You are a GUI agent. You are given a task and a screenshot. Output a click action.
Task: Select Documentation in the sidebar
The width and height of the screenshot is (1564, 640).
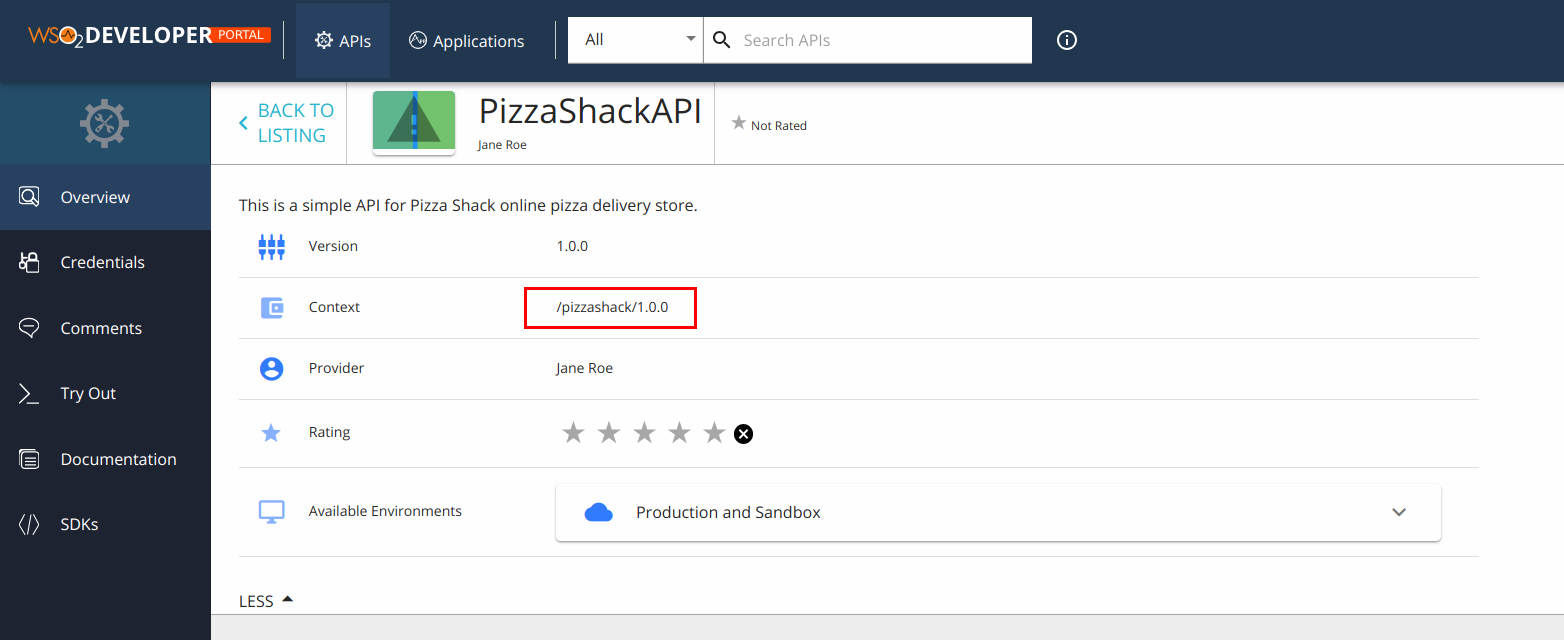(x=105, y=459)
